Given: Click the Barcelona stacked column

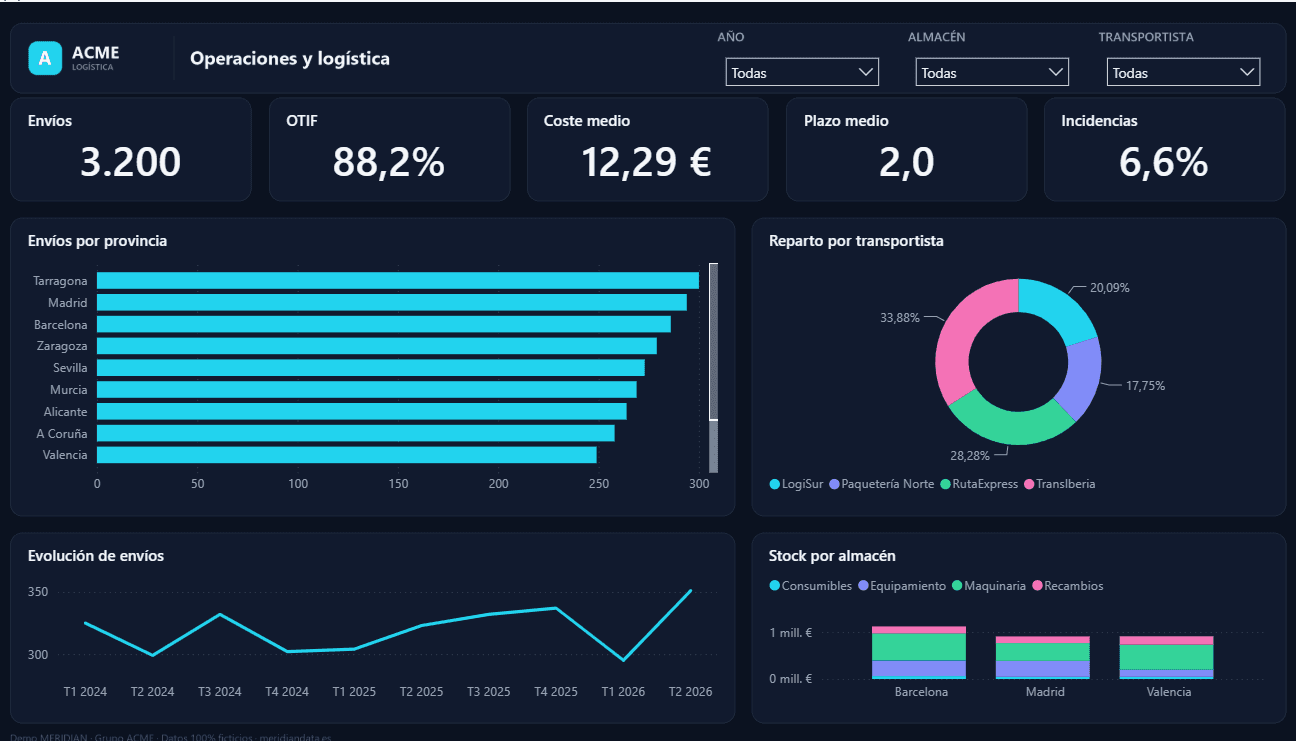Looking at the screenshot, I should click(918, 653).
